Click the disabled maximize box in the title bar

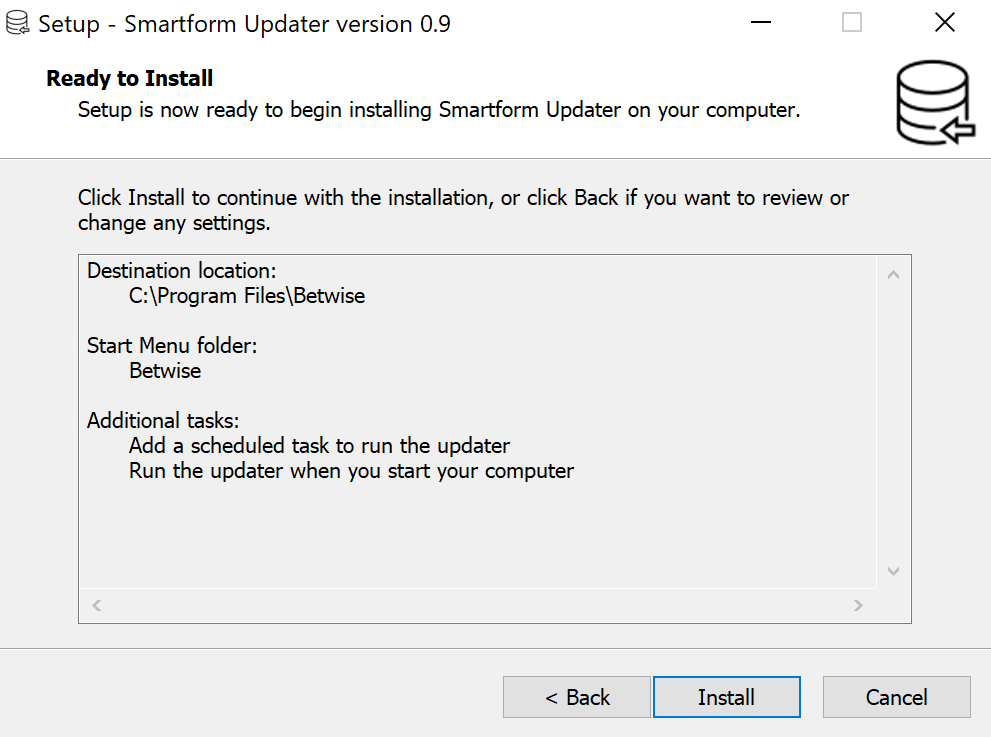(852, 23)
